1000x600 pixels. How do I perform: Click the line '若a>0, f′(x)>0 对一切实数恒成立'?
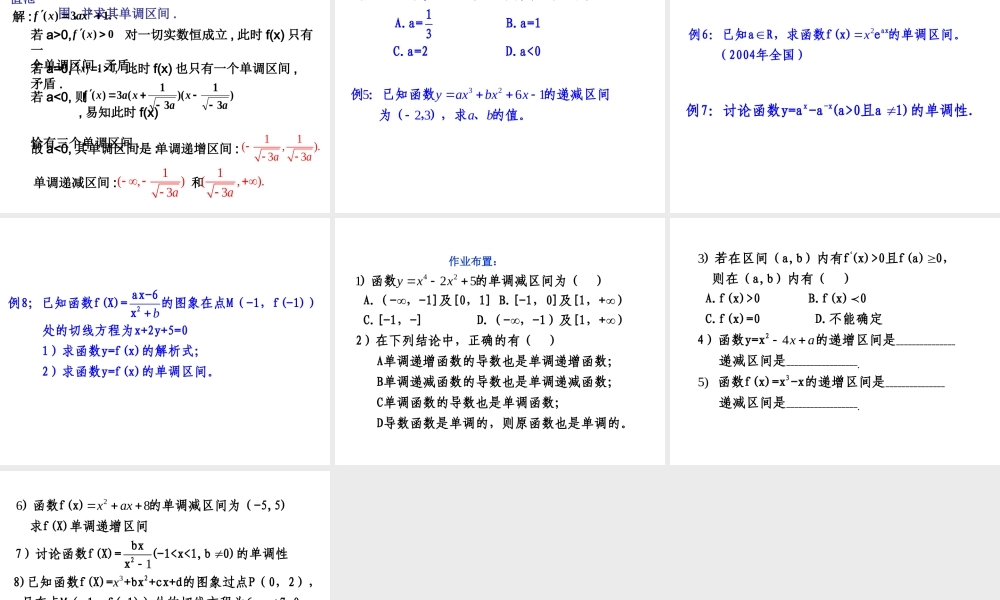[x=172, y=35]
